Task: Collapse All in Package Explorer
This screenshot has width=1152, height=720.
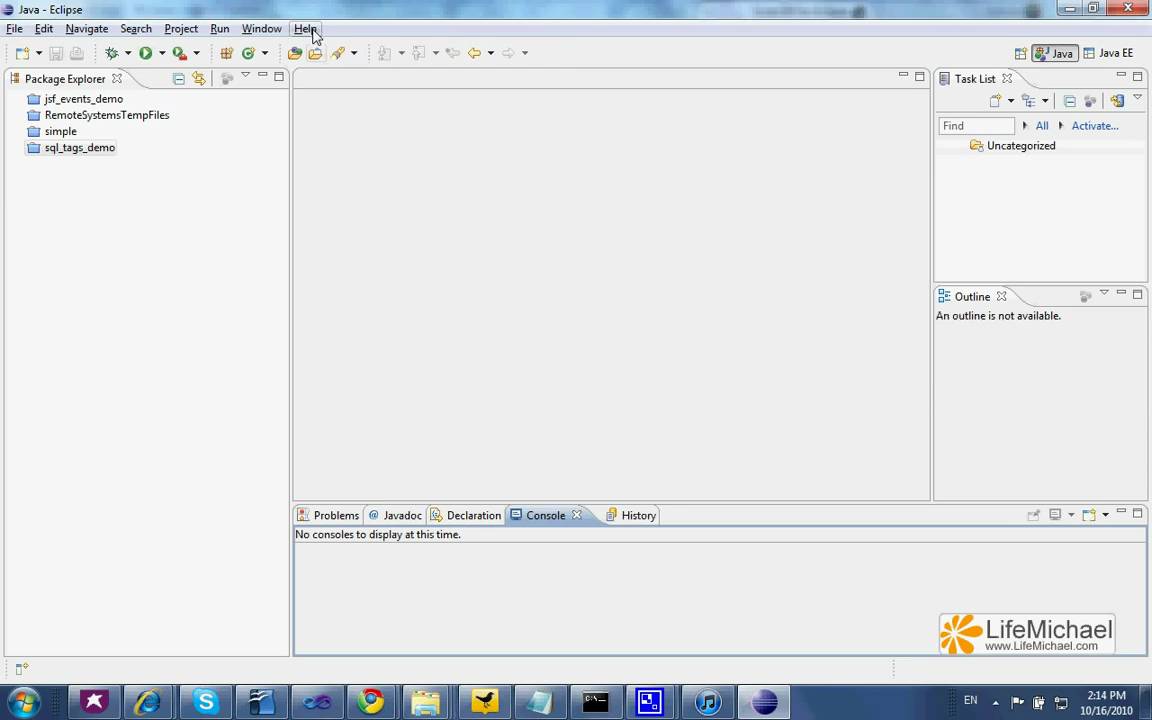Action: [x=179, y=79]
